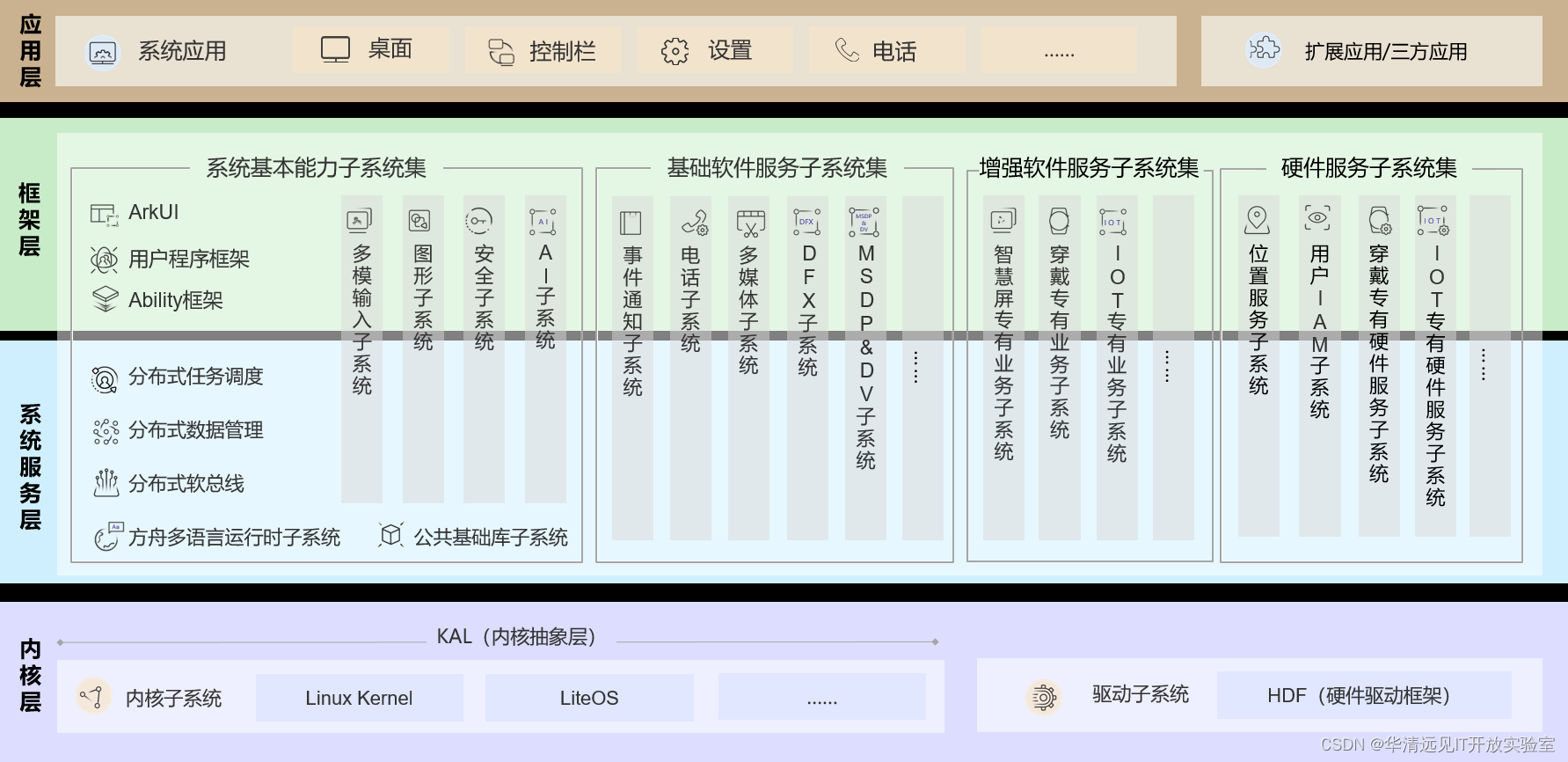Click the Ability框架 text

[176, 300]
